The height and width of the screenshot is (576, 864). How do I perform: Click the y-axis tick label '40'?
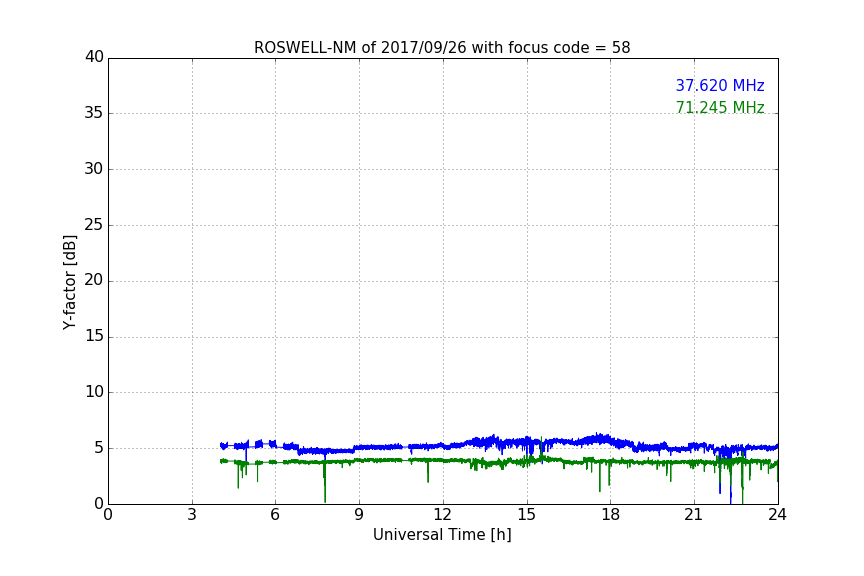pos(94,57)
